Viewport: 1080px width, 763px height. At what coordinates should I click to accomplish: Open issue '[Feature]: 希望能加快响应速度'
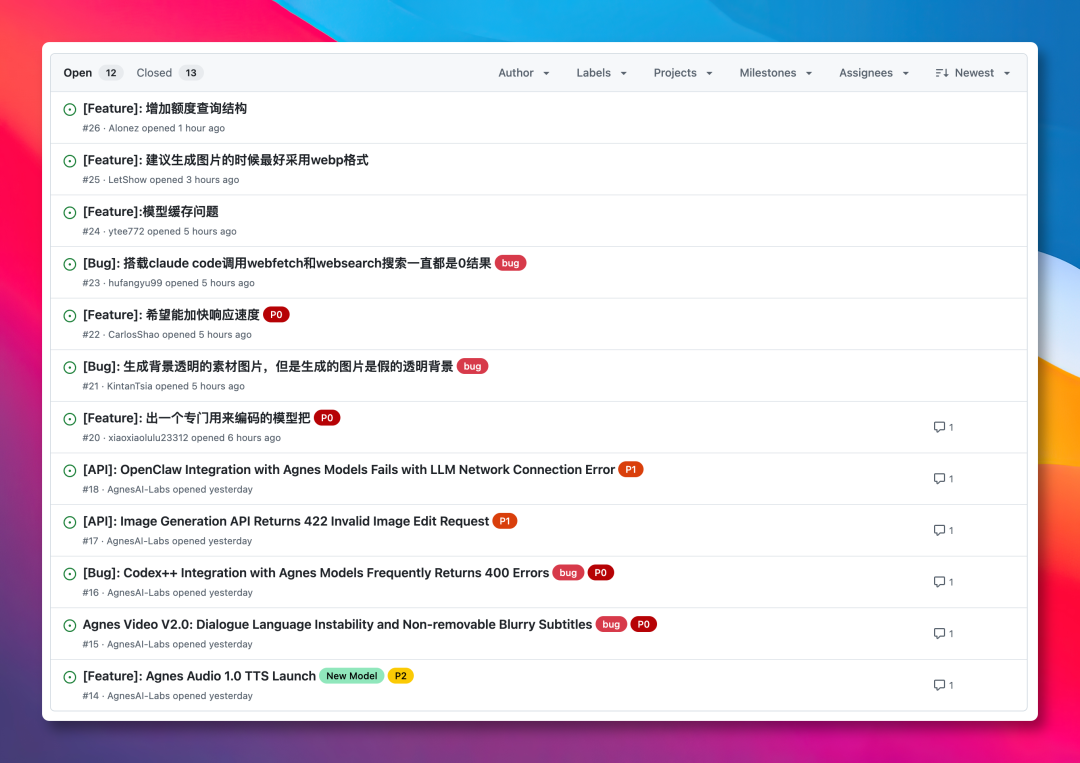(171, 315)
